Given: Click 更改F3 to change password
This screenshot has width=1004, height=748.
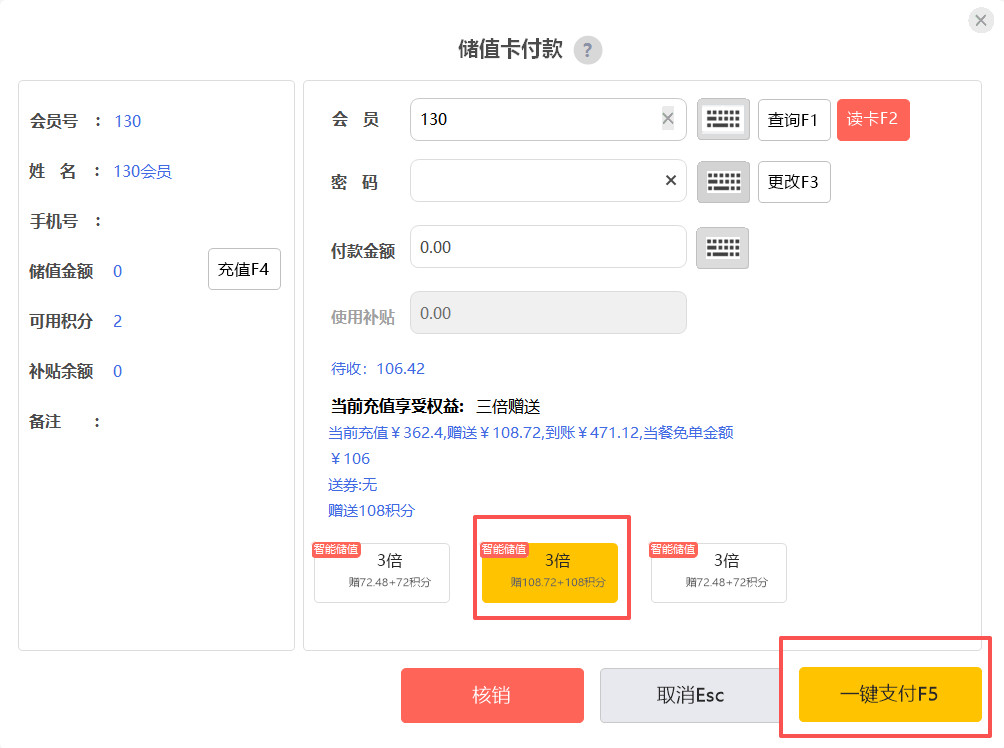Looking at the screenshot, I should pos(794,182).
